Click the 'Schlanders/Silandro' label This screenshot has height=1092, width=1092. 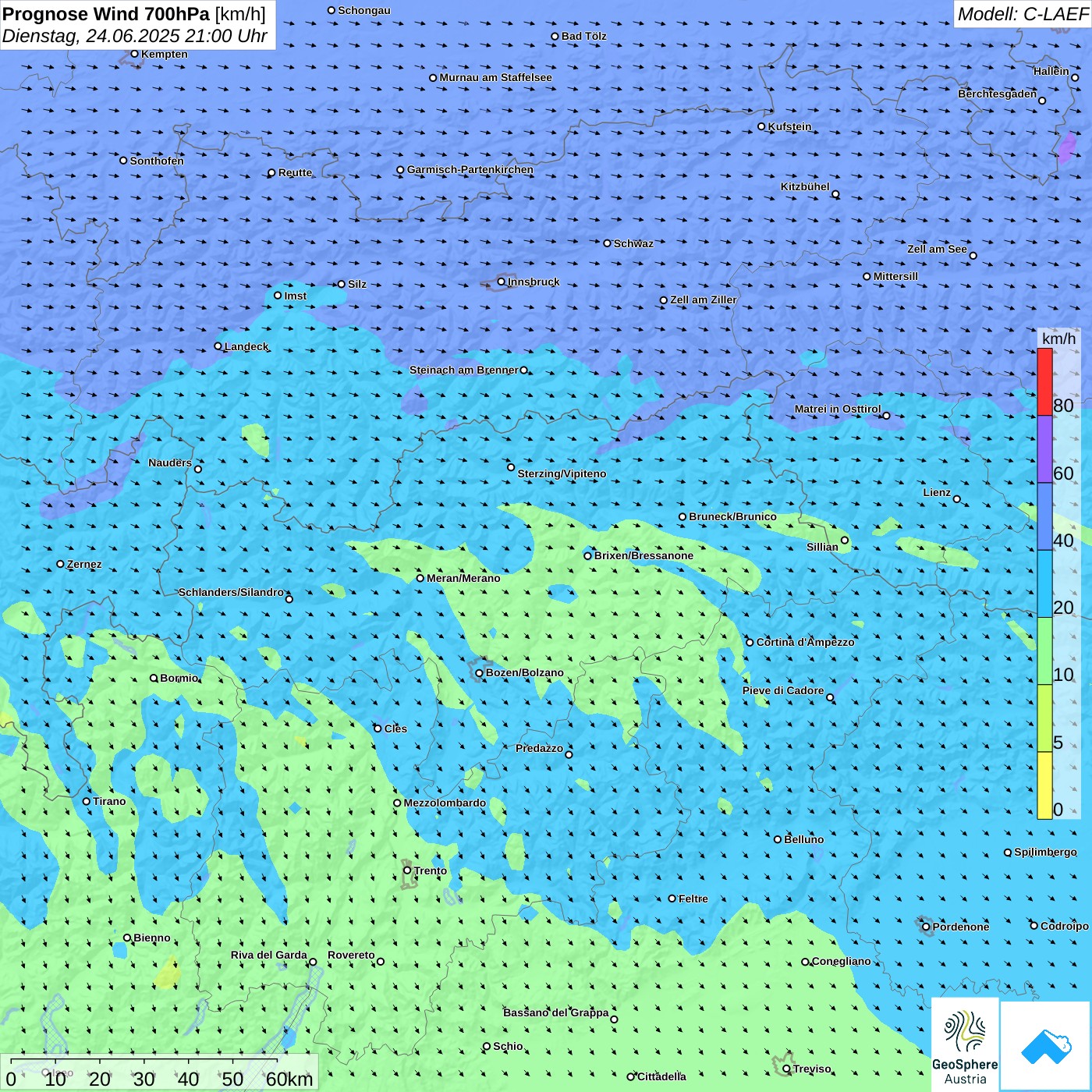[x=231, y=592]
